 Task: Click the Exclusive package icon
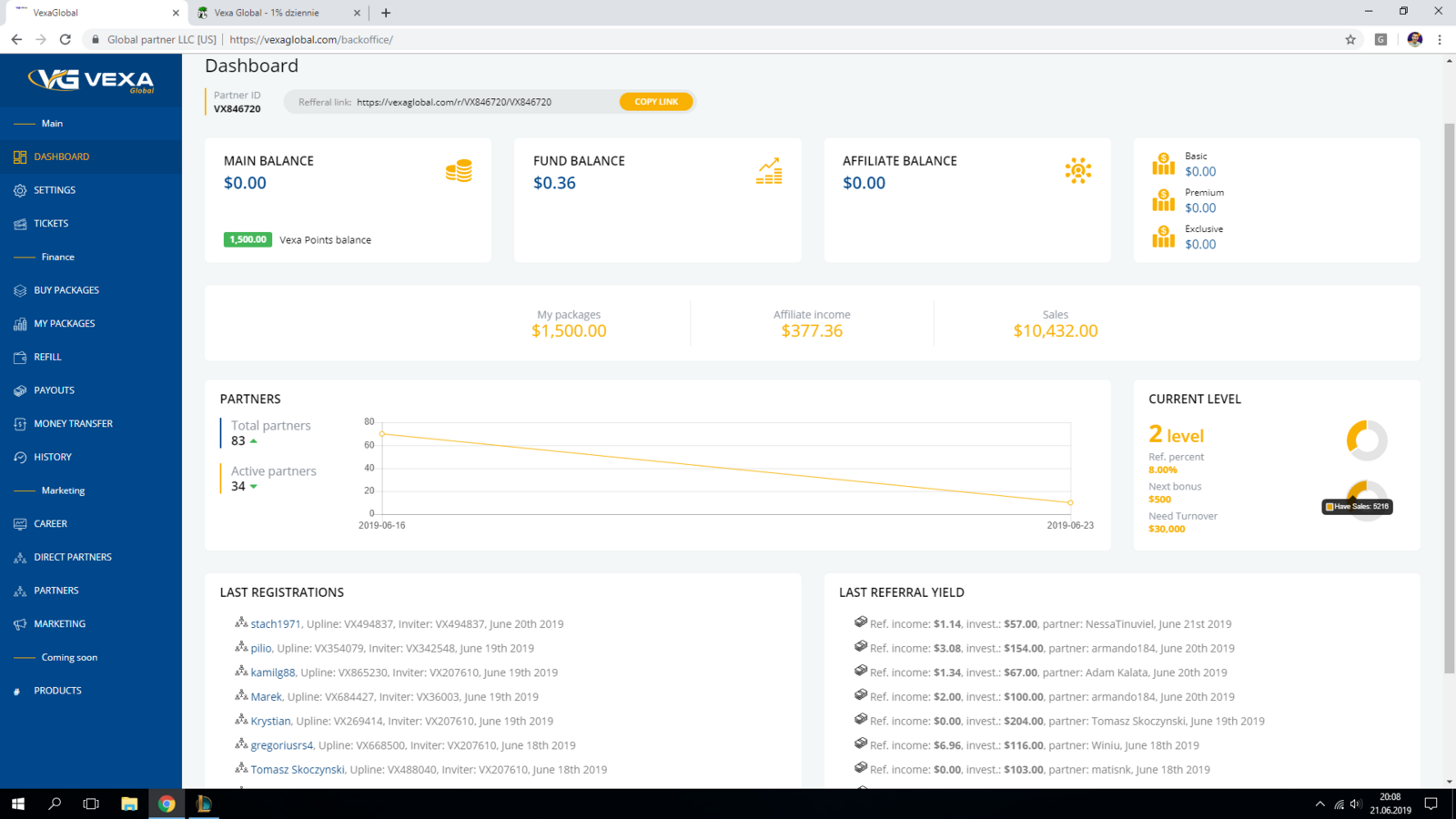coord(1163,237)
